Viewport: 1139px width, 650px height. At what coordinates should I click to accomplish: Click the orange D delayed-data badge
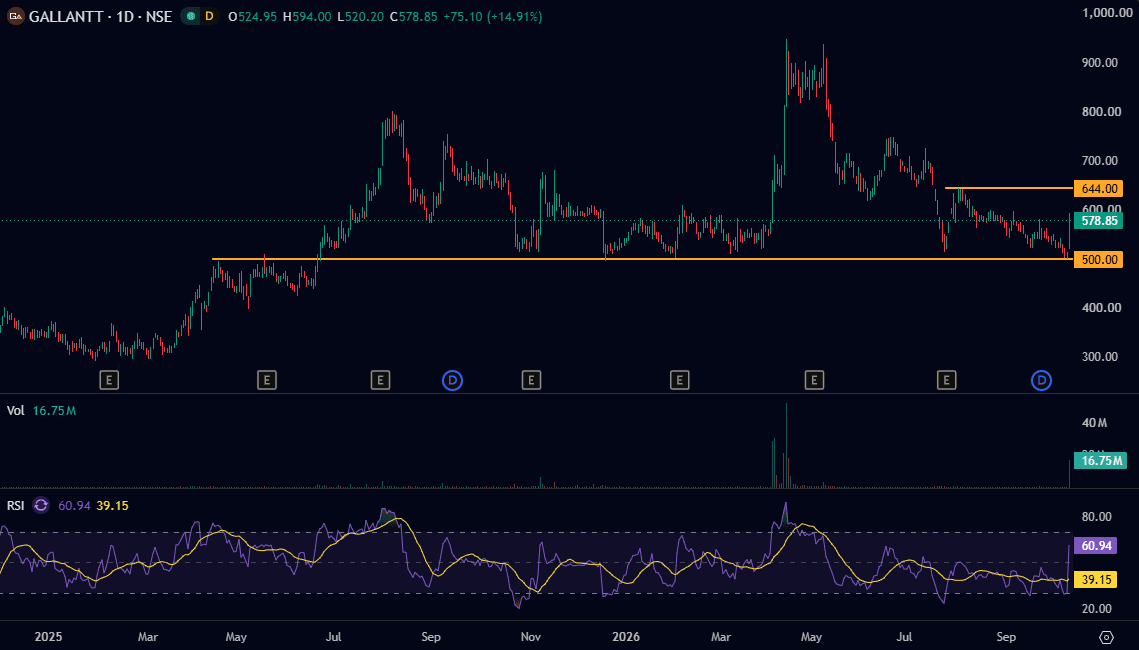(x=209, y=16)
